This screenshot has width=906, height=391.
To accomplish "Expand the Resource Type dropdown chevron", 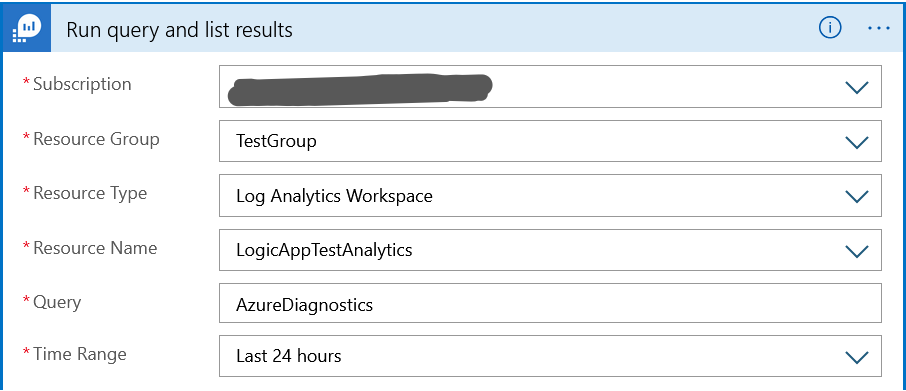I will (x=856, y=196).
